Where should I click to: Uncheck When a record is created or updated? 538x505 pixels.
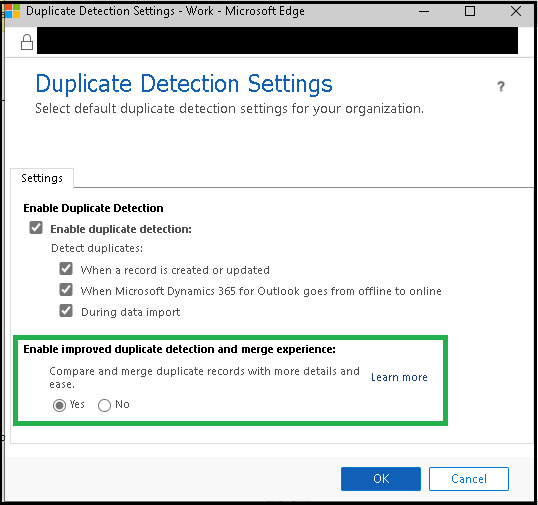tap(66, 269)
